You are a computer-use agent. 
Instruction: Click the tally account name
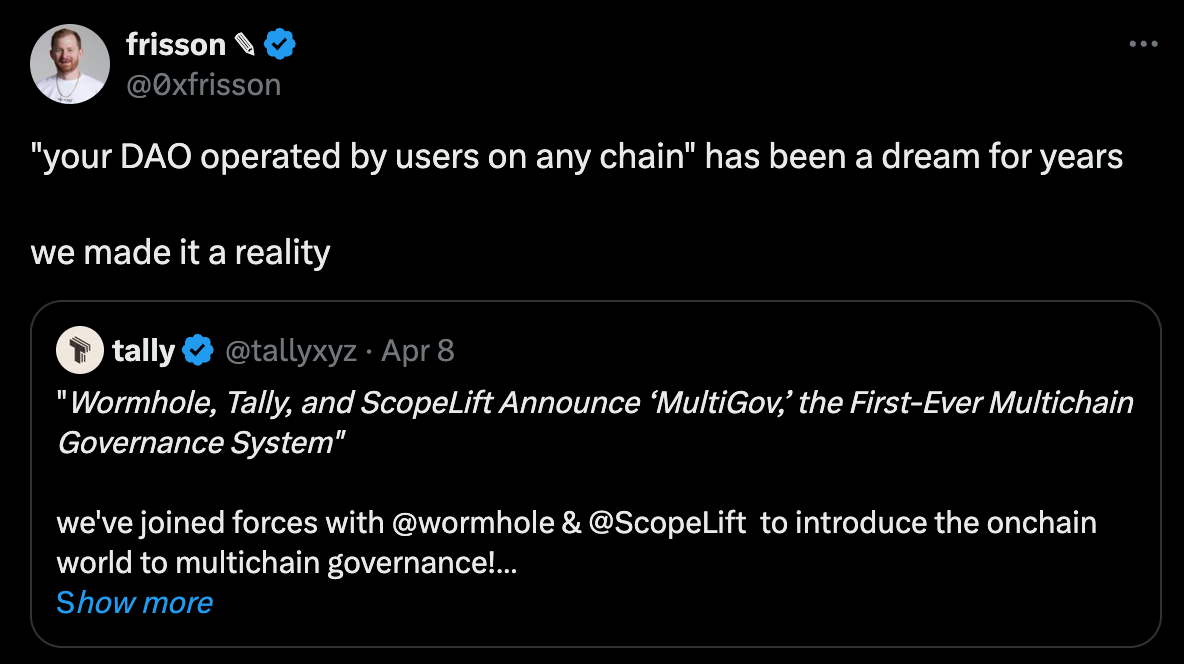coord(143,351)
